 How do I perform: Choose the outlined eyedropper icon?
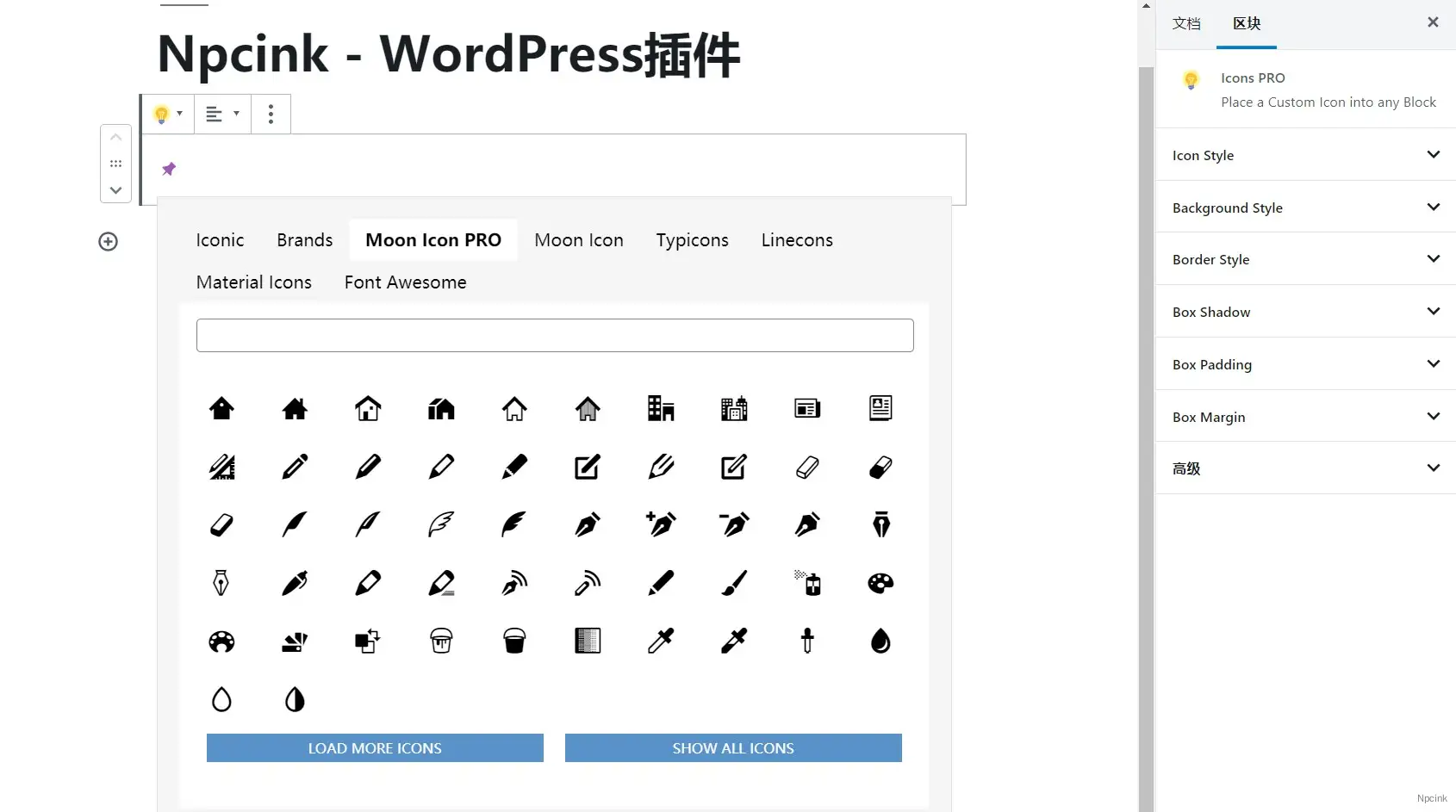[661, 641]
